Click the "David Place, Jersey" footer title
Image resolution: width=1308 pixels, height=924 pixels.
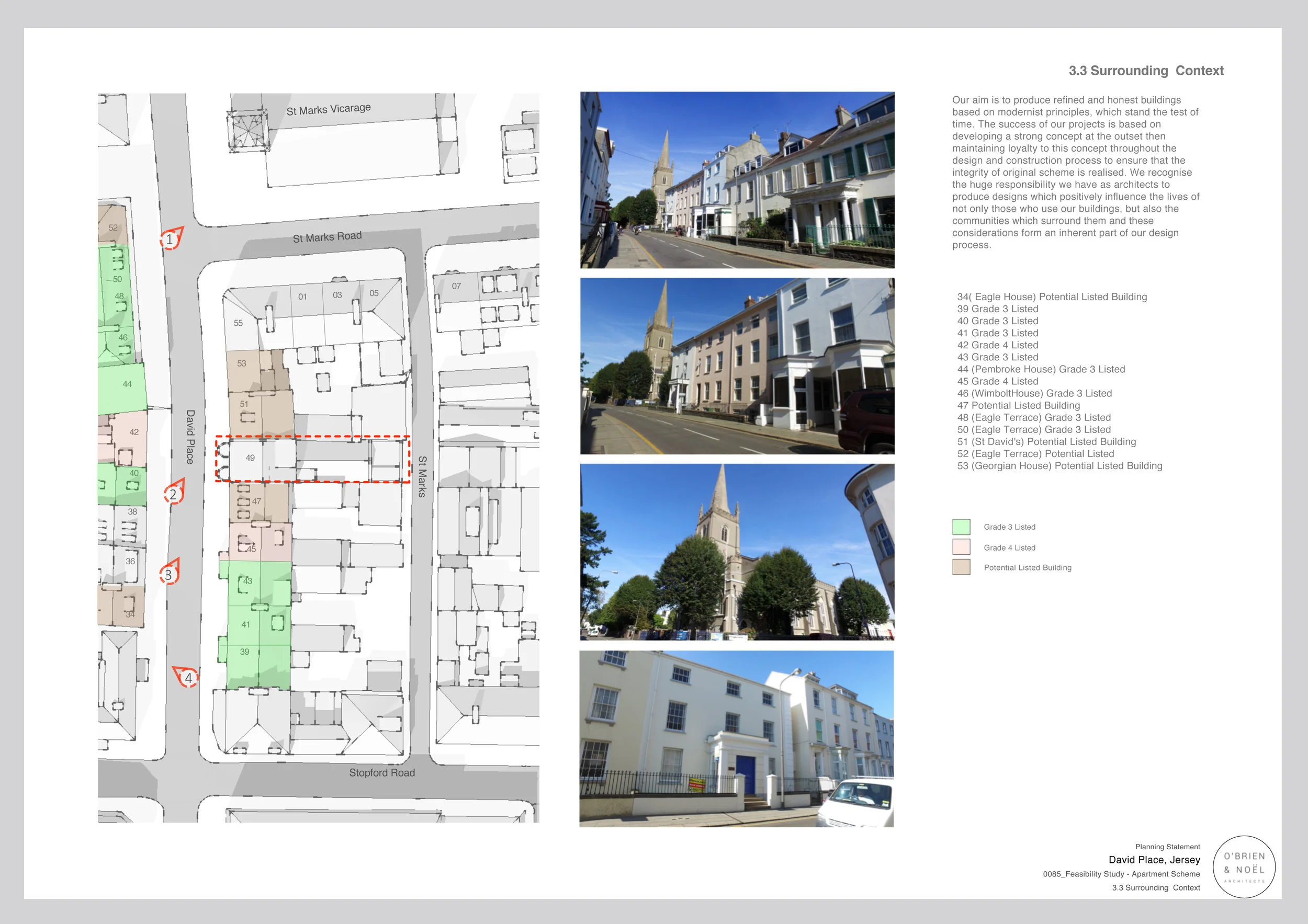1154,860
